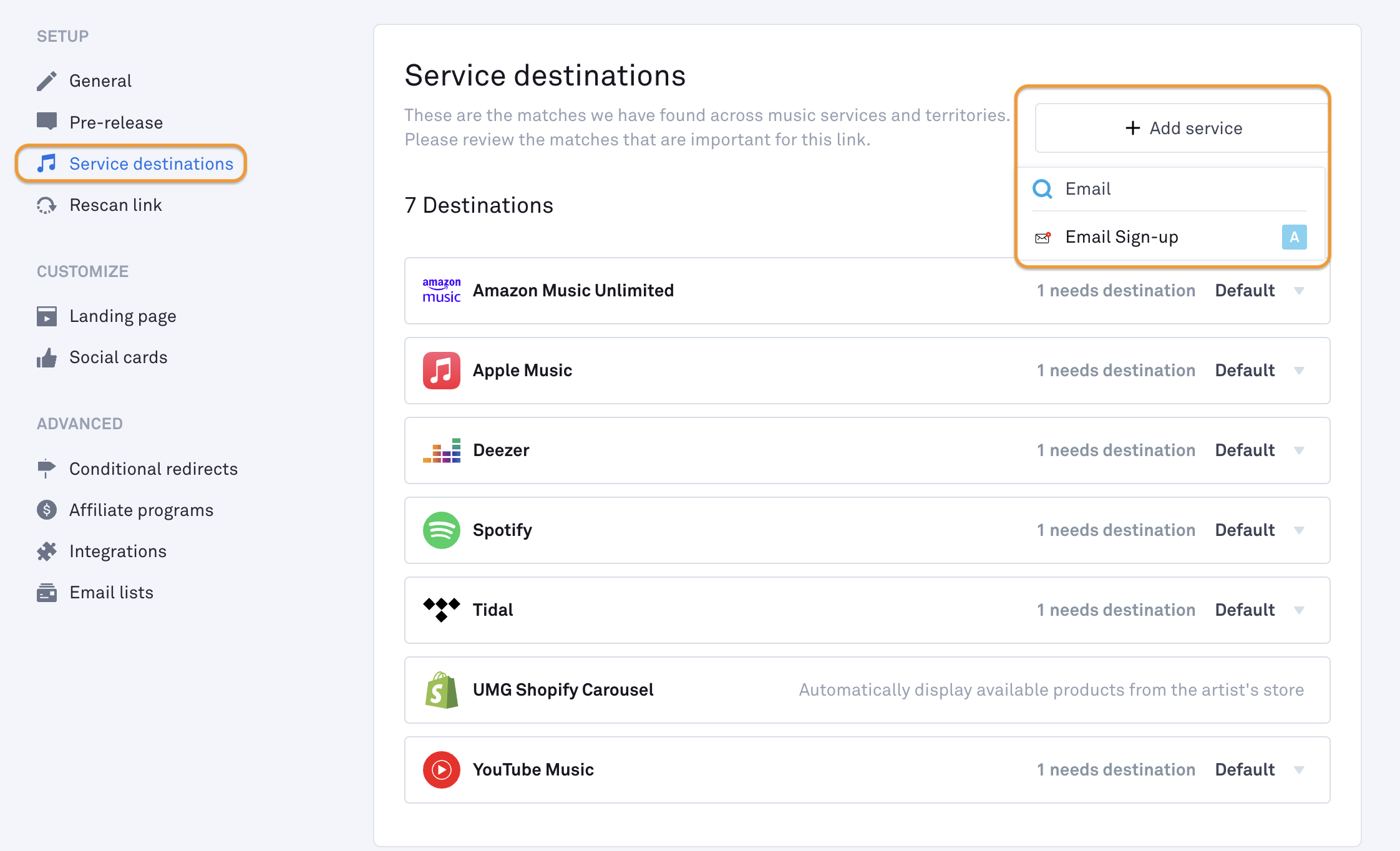The width and height of the screenshot is (1400, 851).
Task: Open Email lists settings
Action: pos(112,592)
